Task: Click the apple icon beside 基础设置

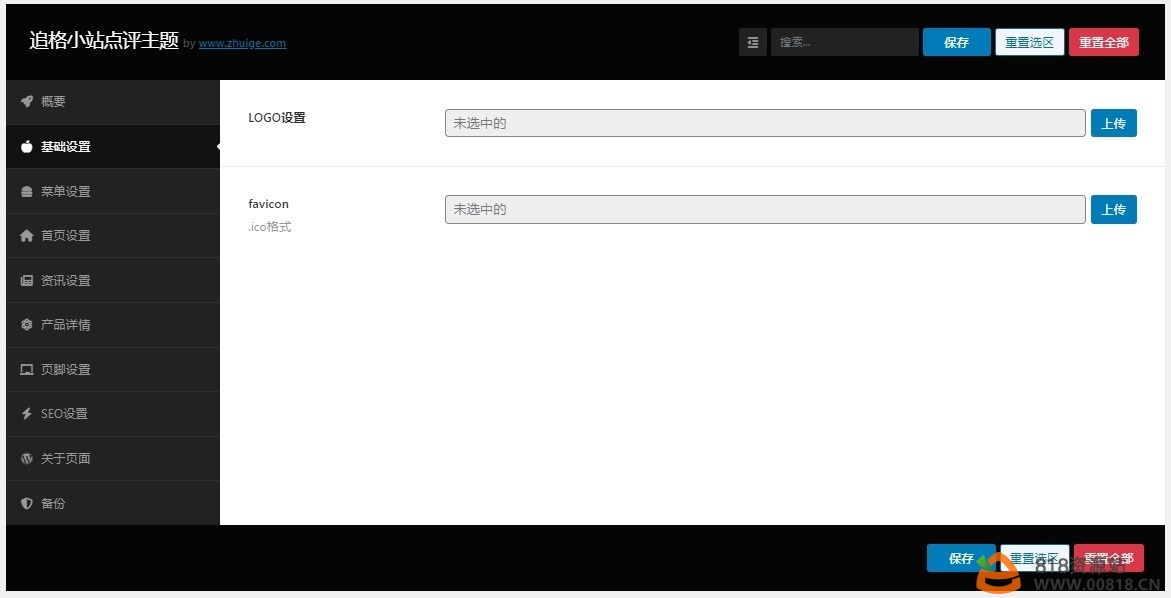Action: (27, 146)
